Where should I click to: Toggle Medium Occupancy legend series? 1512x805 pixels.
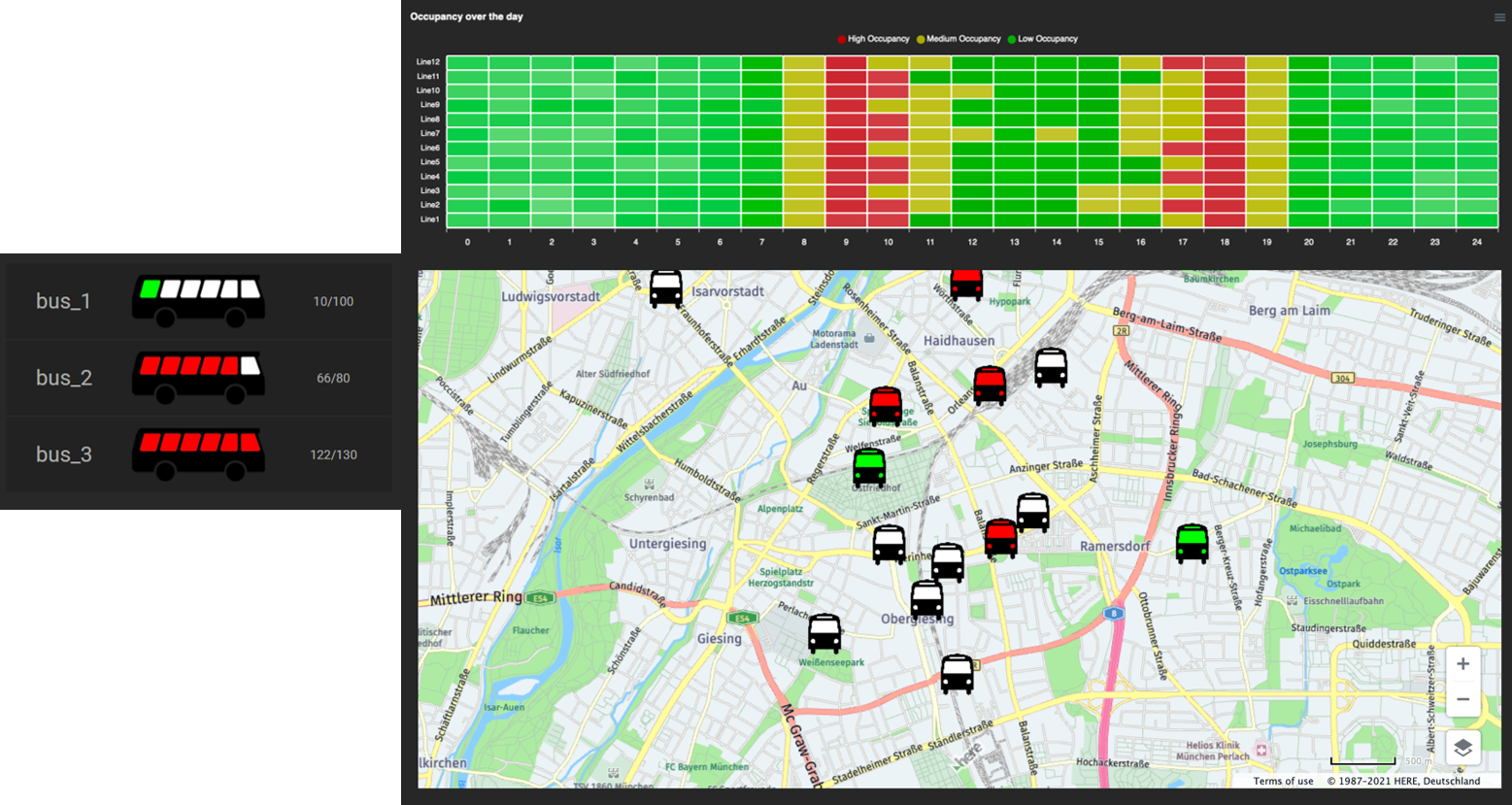click(958, 39)
